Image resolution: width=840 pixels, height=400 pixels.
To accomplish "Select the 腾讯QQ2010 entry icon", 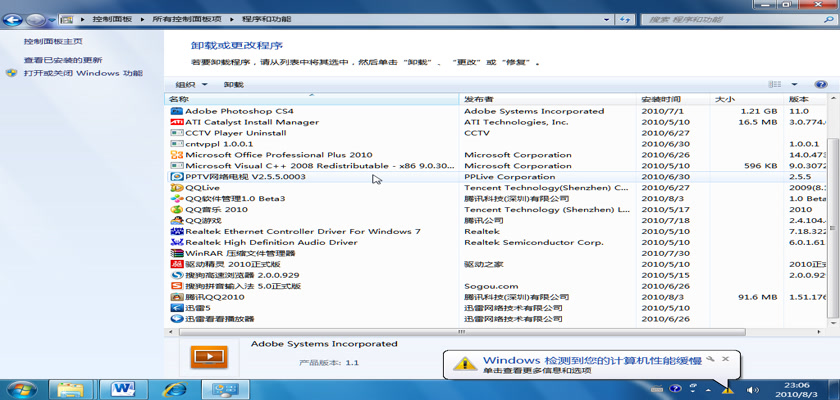I will pyautogui.click(x=177, y=297).
